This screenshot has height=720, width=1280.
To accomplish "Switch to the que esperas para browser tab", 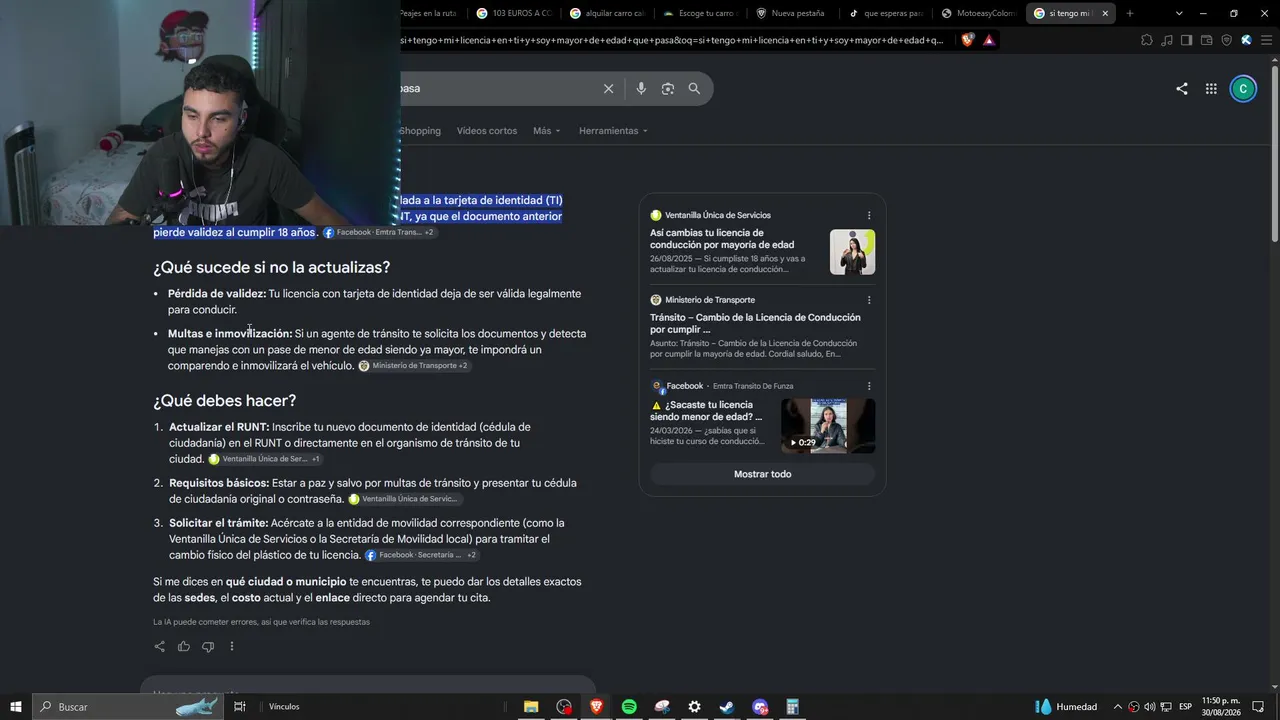I will pyautogui.click(x=886, y=13).
